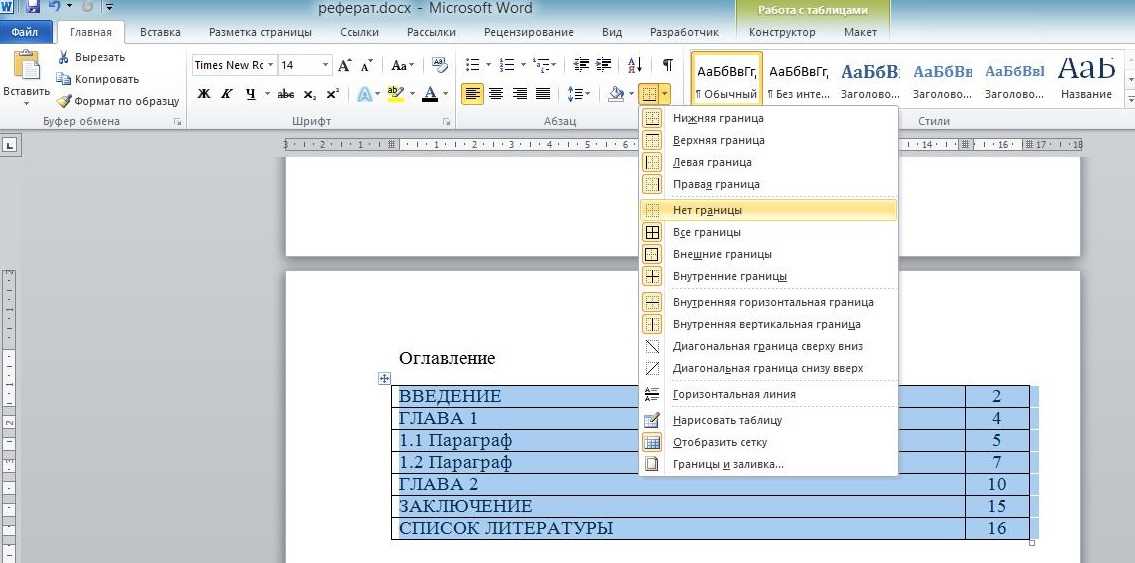Select 'Нет границы' in borders menu
The height and width of the screenshot is (563, 1135).
tap(707, 210)
